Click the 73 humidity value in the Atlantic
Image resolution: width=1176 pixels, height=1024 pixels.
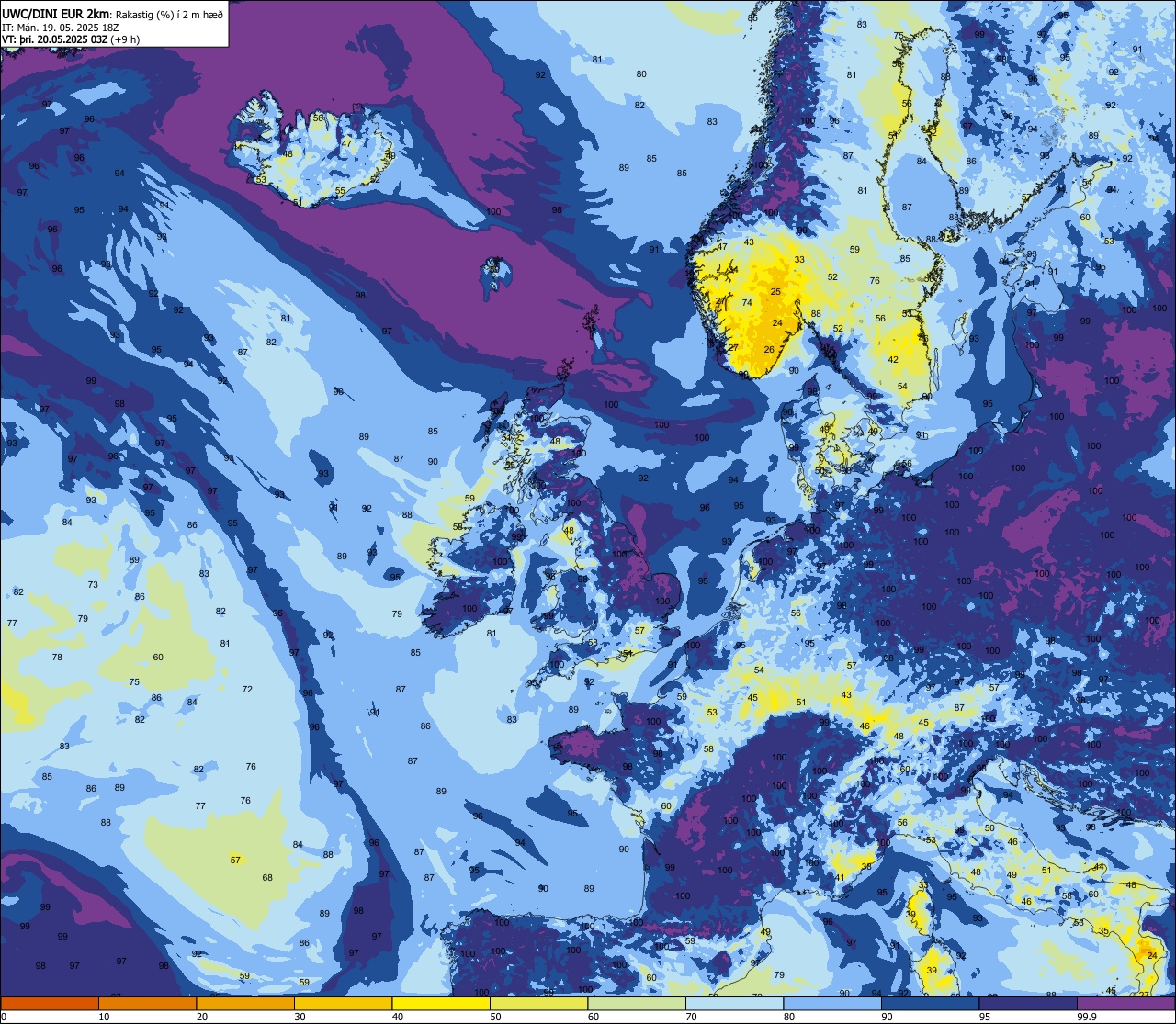(x=93, y=585)
